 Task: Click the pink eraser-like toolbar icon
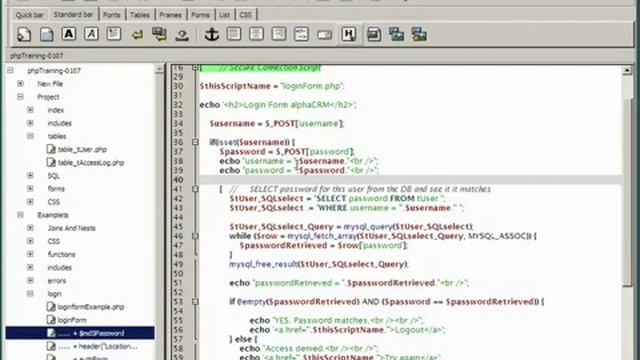coord(324,35)
